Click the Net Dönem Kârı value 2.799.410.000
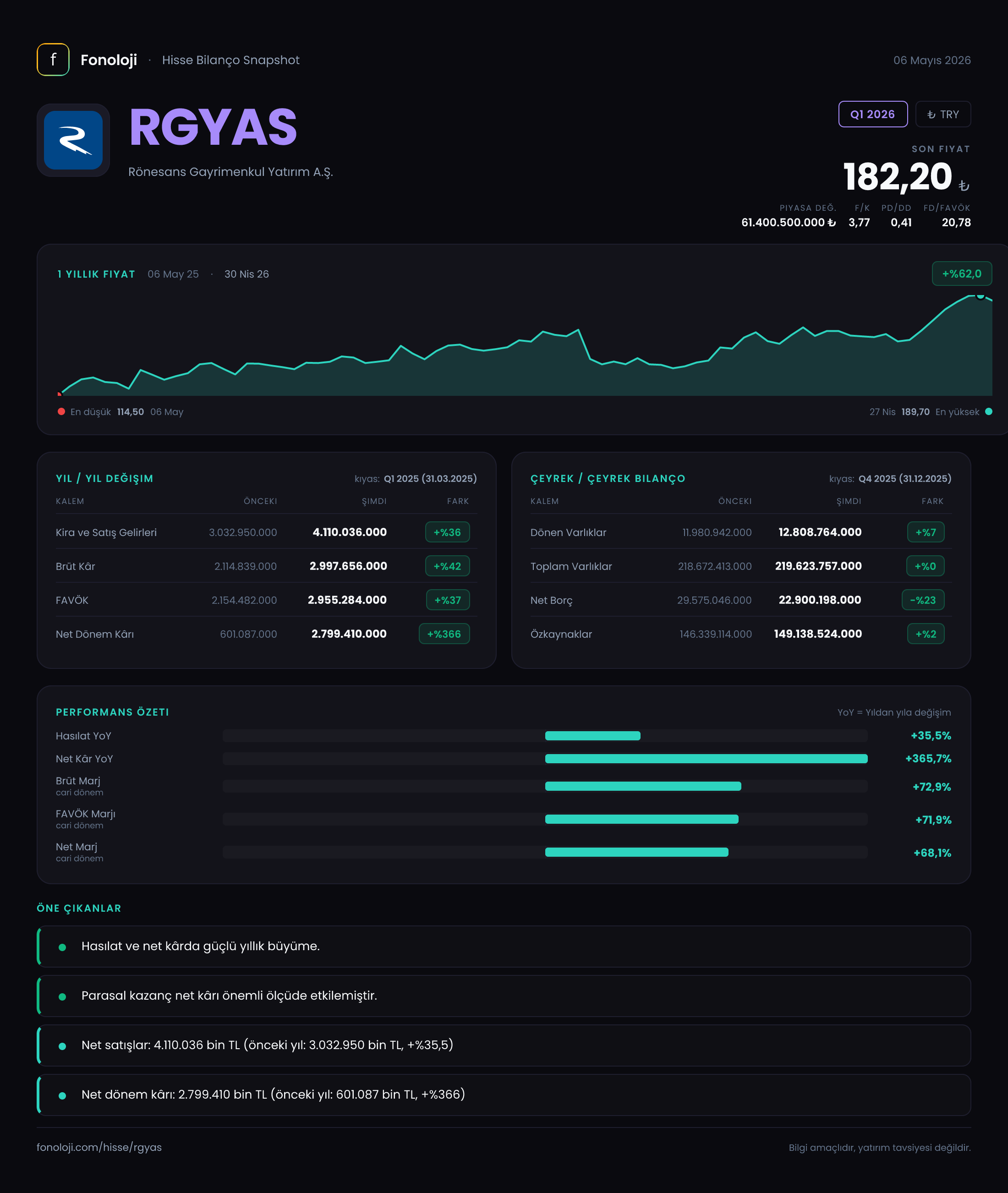Screen dimensions: 1008x1193 pyautogui.click(x=349, y=634)
